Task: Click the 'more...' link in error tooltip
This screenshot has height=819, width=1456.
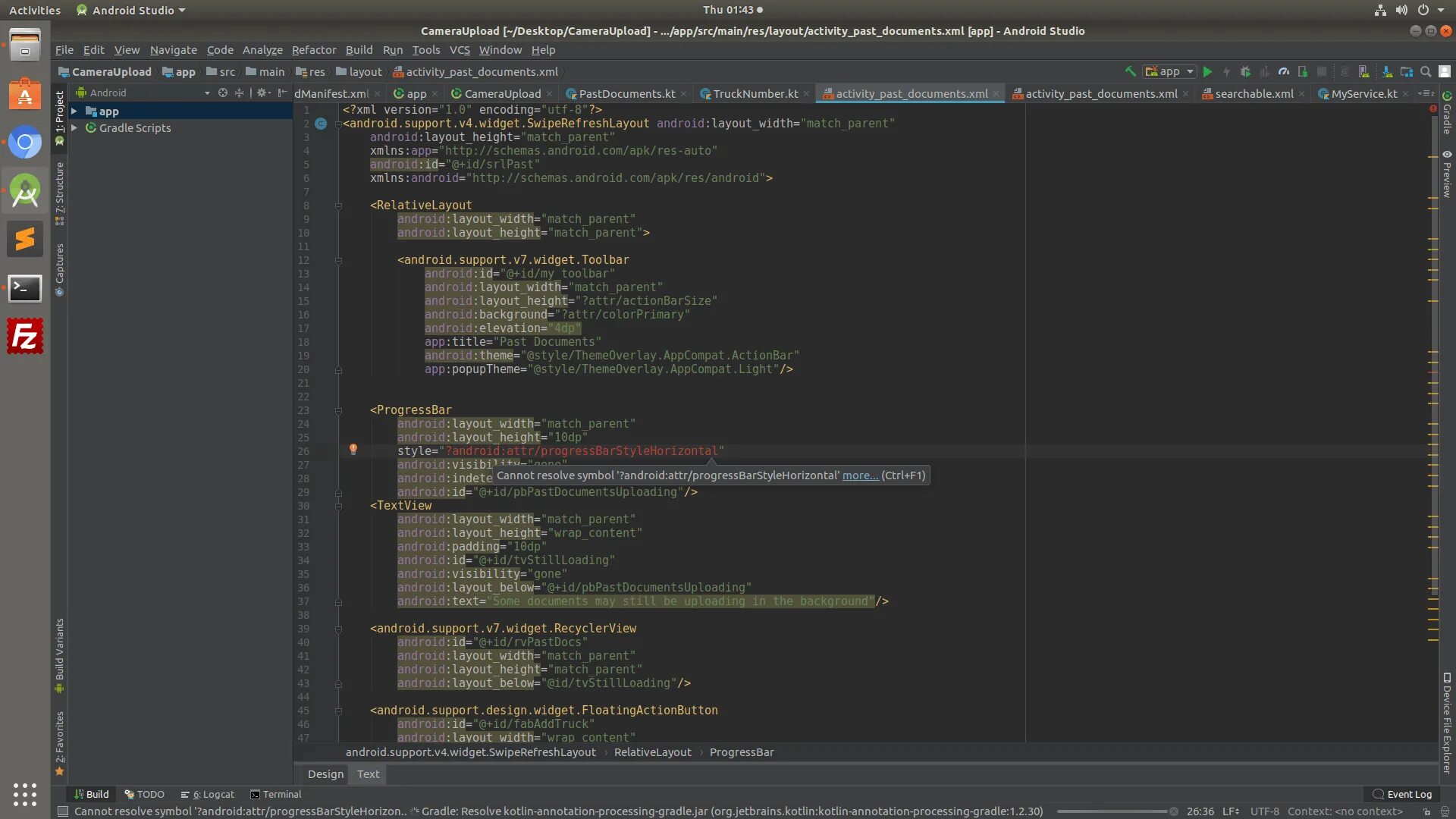Action: pos(860,475)
